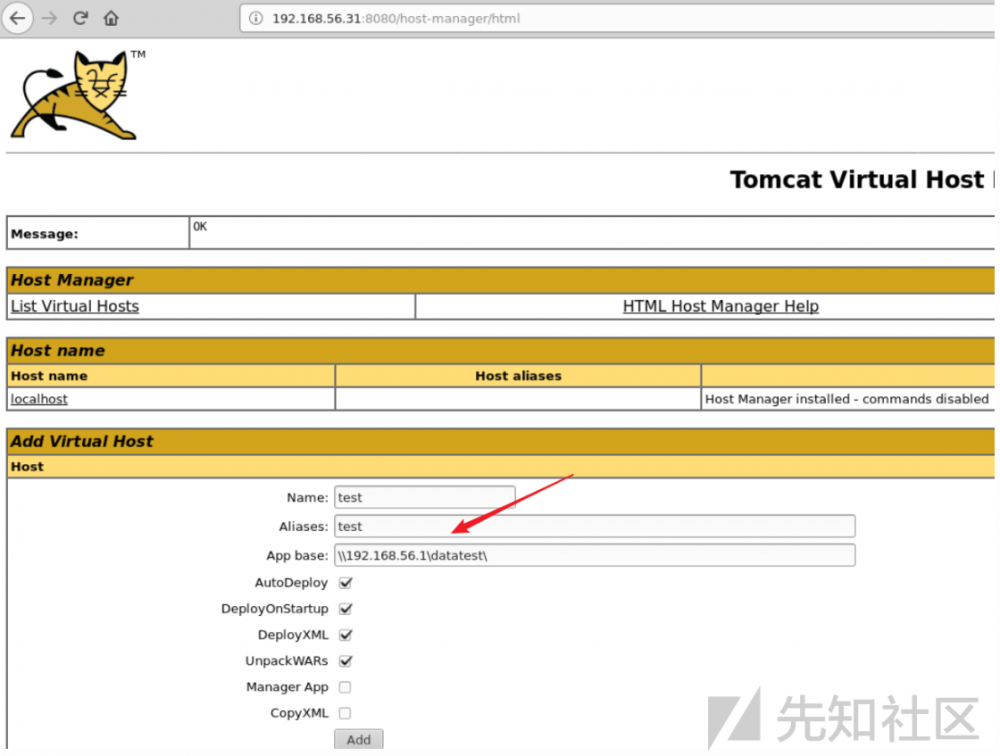
Task: Toggle the DeployXML checkbox
Action: tap(345, 635)
